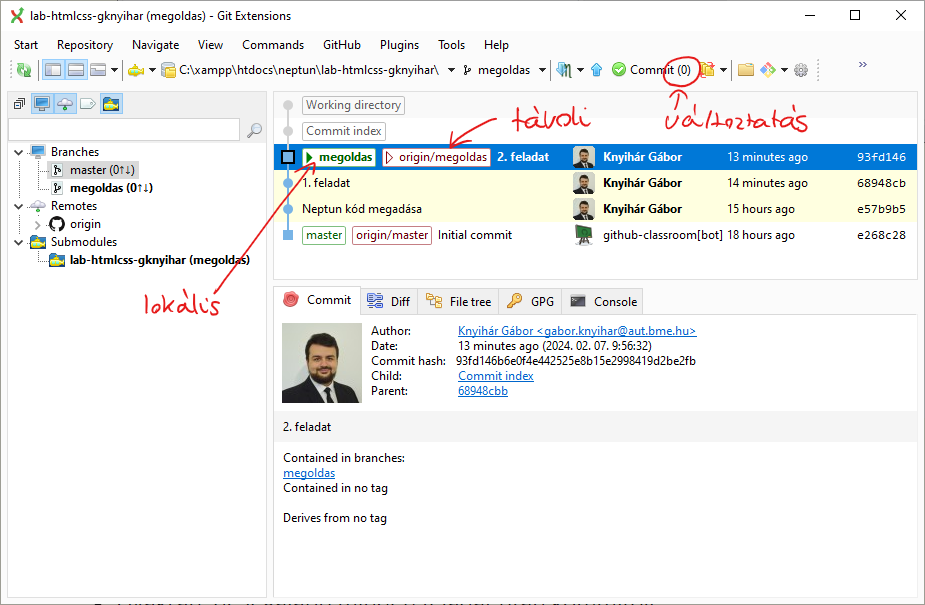Open parent commit link 68948cbb

pyautogui.click(x=483, y=391)
